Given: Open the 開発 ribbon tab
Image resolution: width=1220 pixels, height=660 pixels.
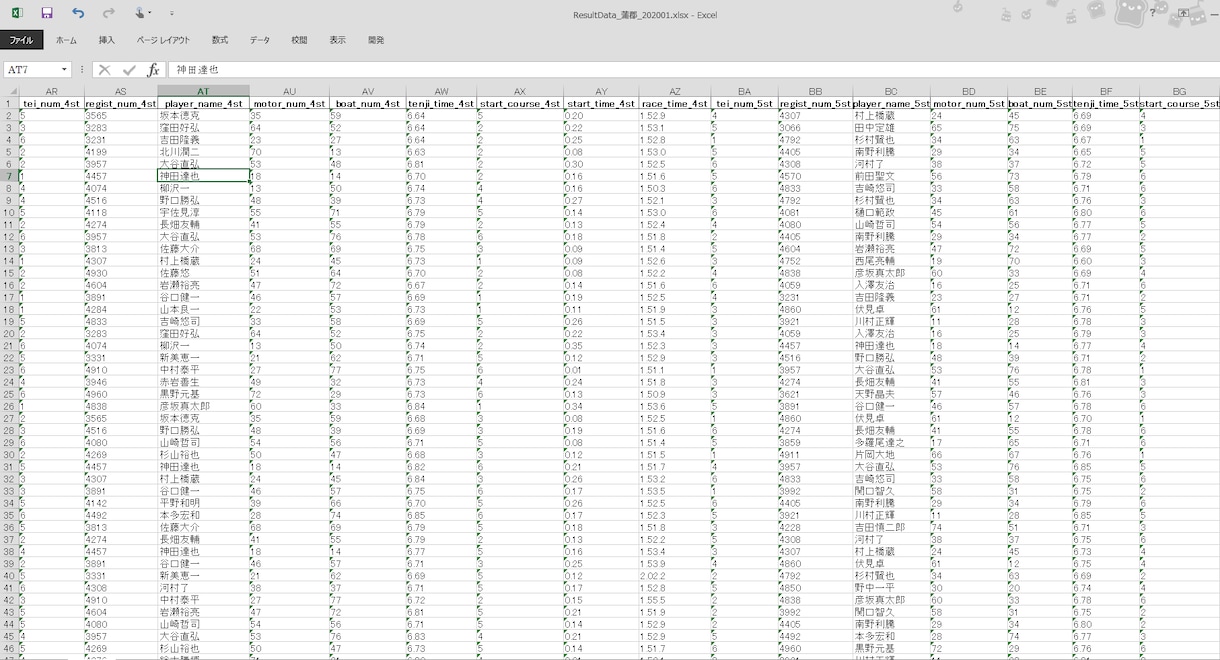Looking at the screenshot, I should coord(376,40).
